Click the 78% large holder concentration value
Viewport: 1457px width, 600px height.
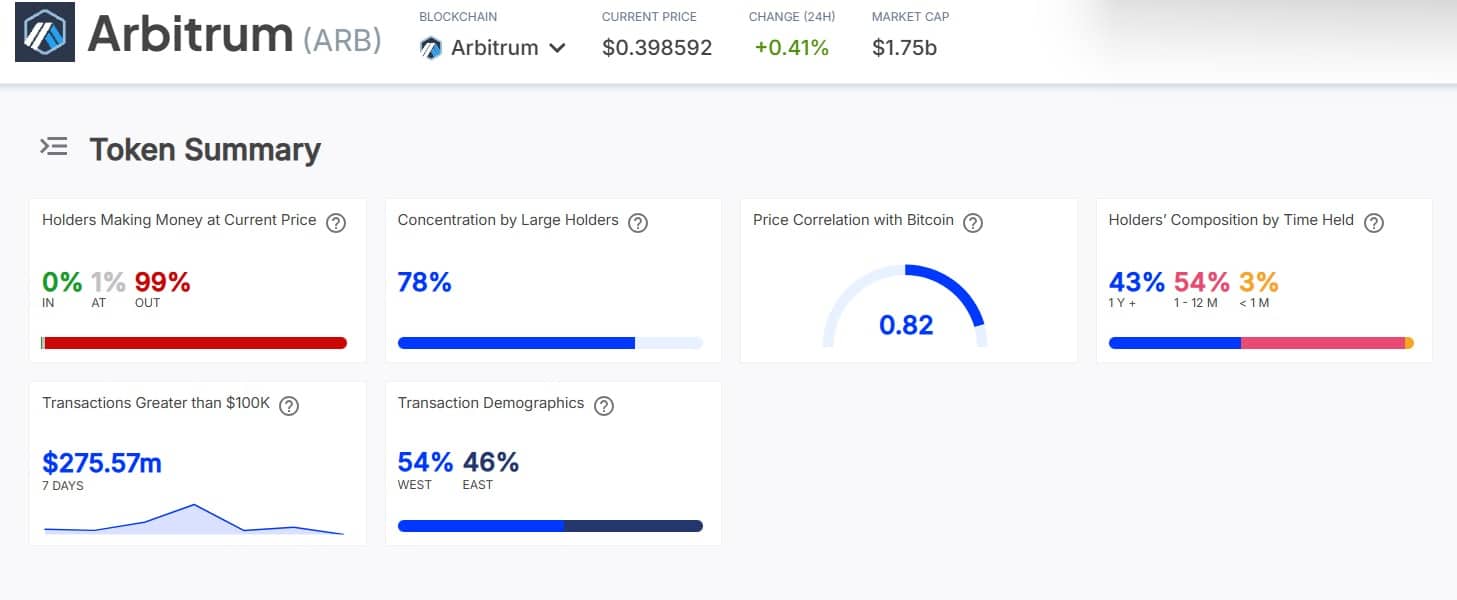425,283
